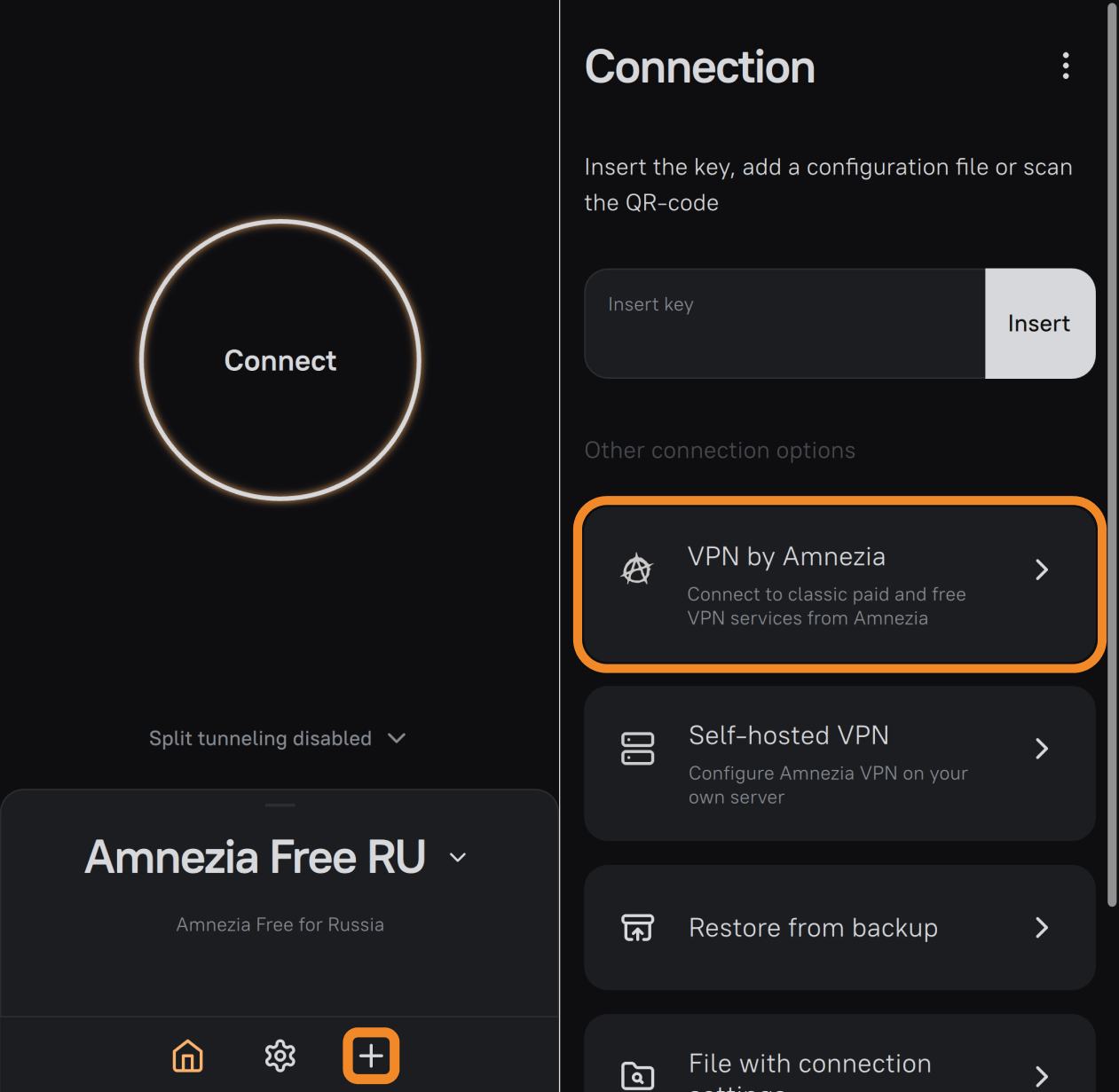The height and width of the screenshot is (1092, 1119).
Task: Click the Insert button
Action: (x=1040, y=324)
